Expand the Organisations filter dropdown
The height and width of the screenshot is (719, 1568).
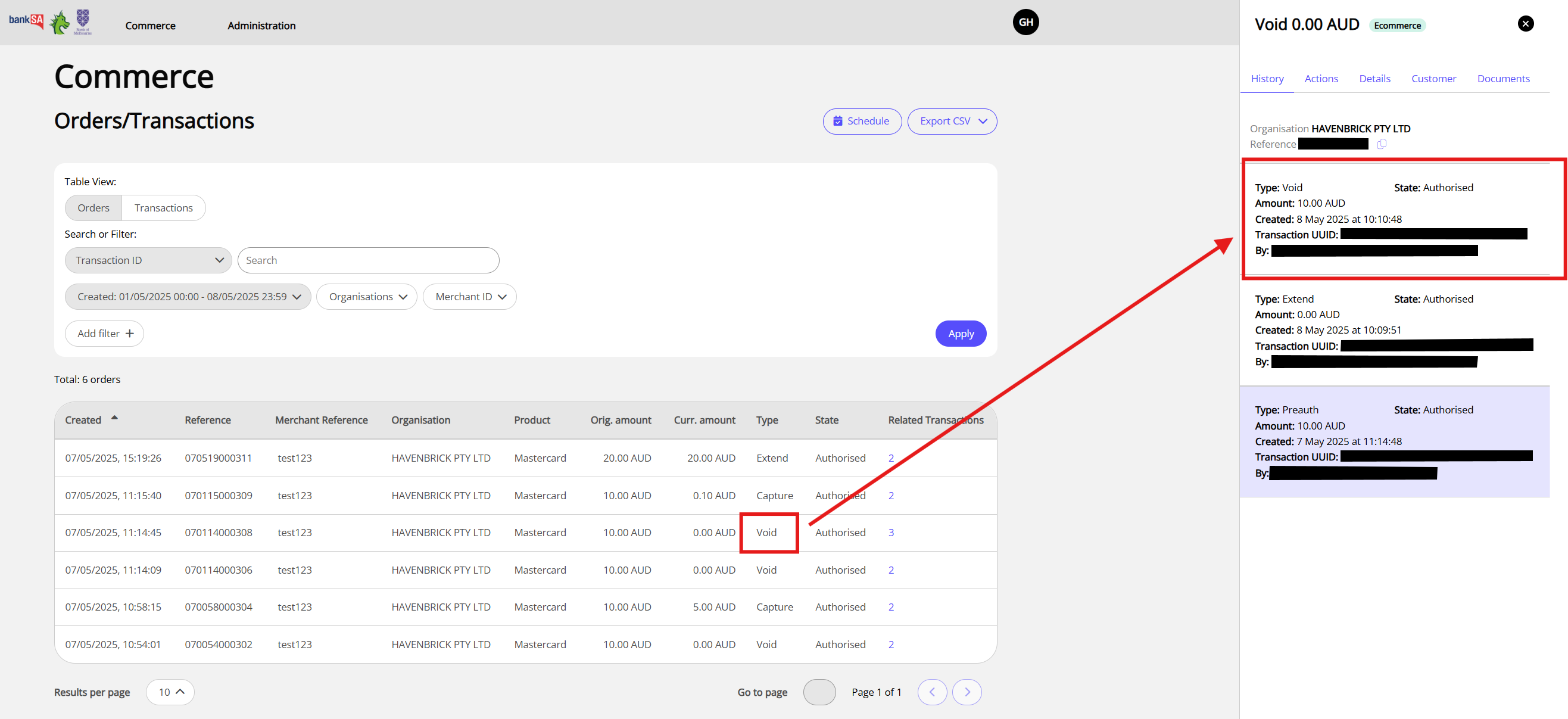click(x=367, y=297)
